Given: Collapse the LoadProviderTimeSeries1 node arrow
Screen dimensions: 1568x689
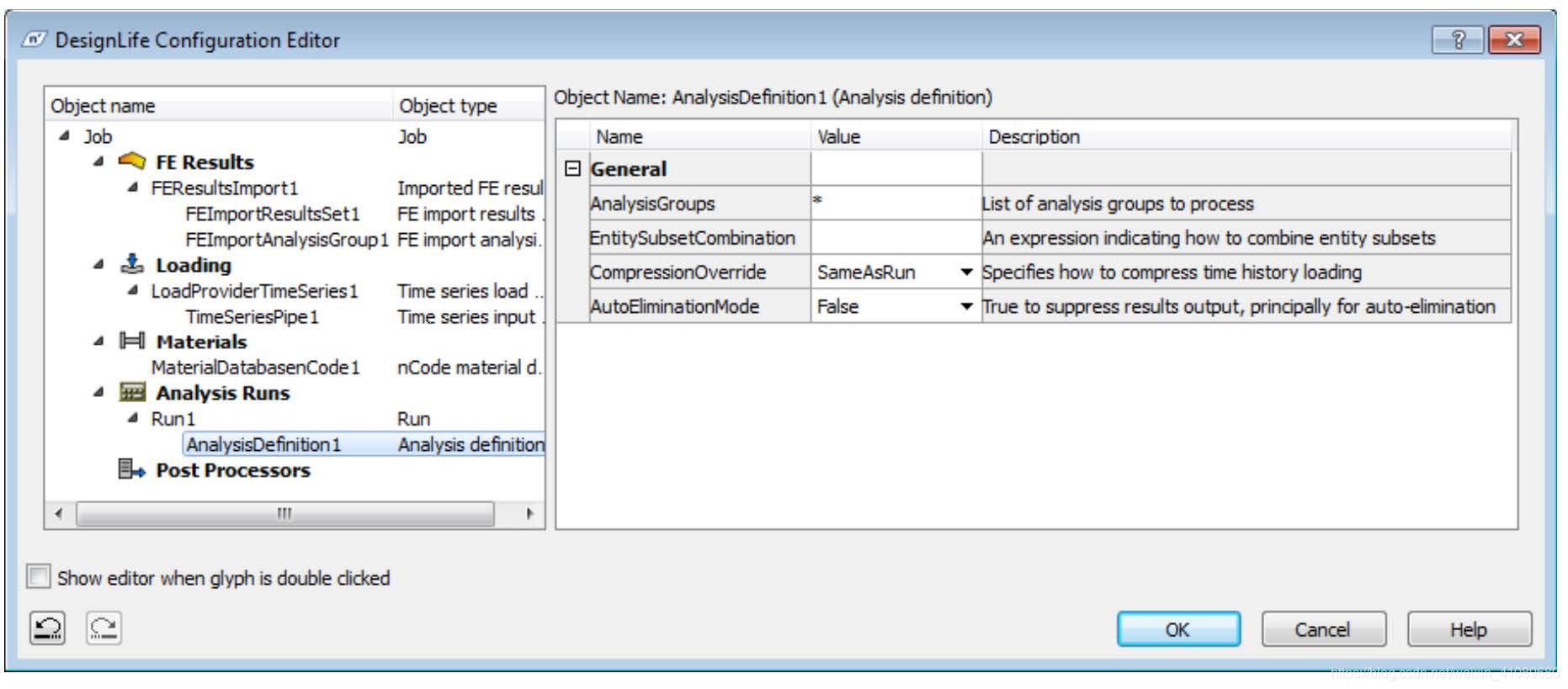Looking at the screenshot, I should (132, 290).
